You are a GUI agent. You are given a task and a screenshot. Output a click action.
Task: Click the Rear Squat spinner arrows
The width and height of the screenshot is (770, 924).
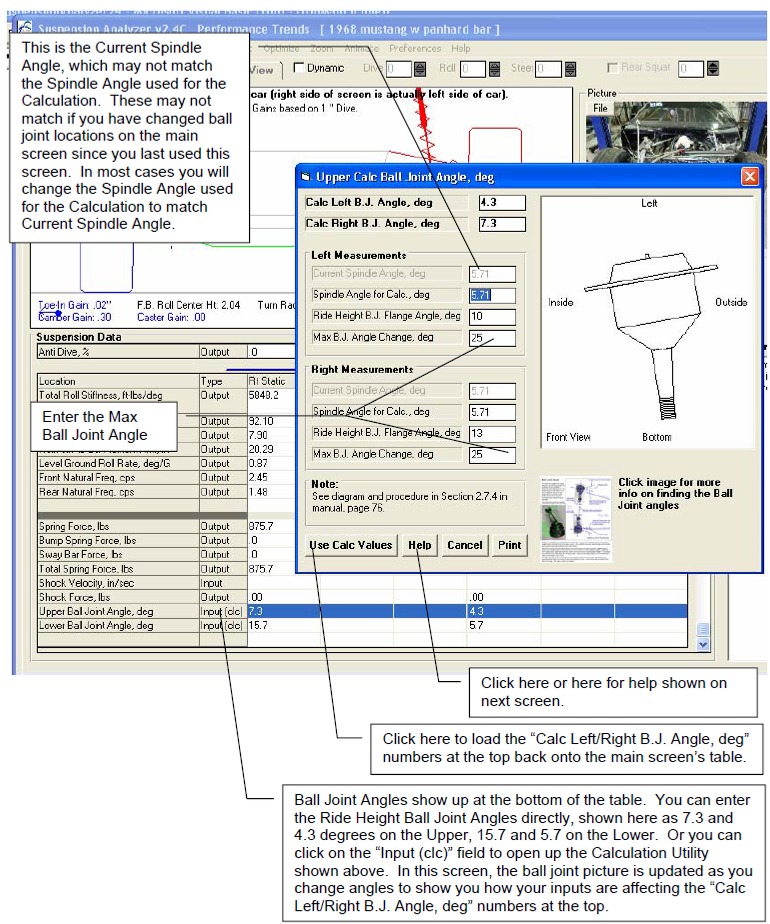[x=712, y=69]
